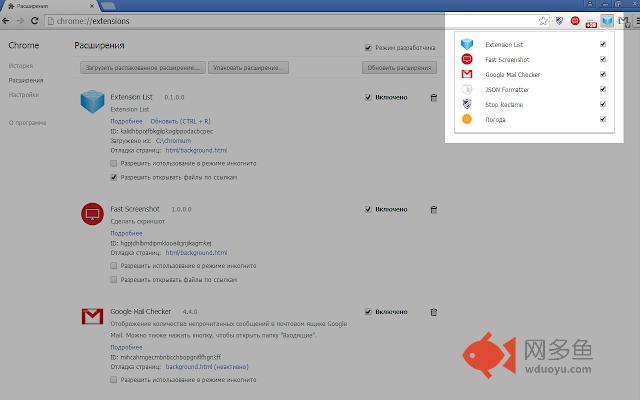Click the large Google Mail Checker logo

[92, 316]
